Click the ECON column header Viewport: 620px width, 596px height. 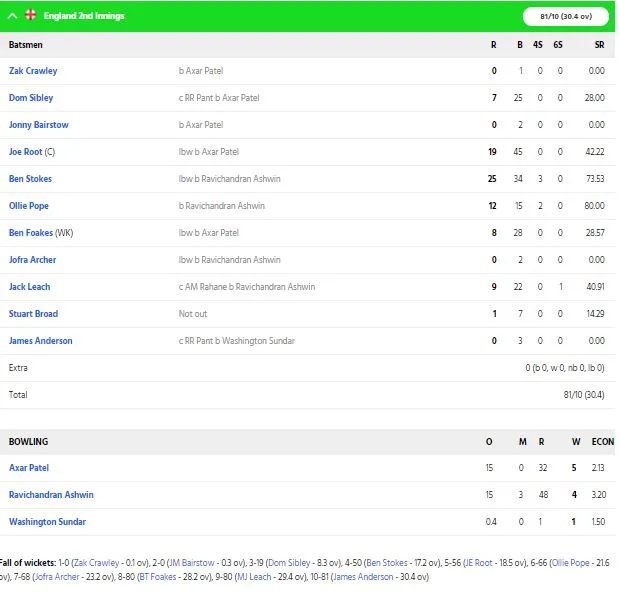602,442
